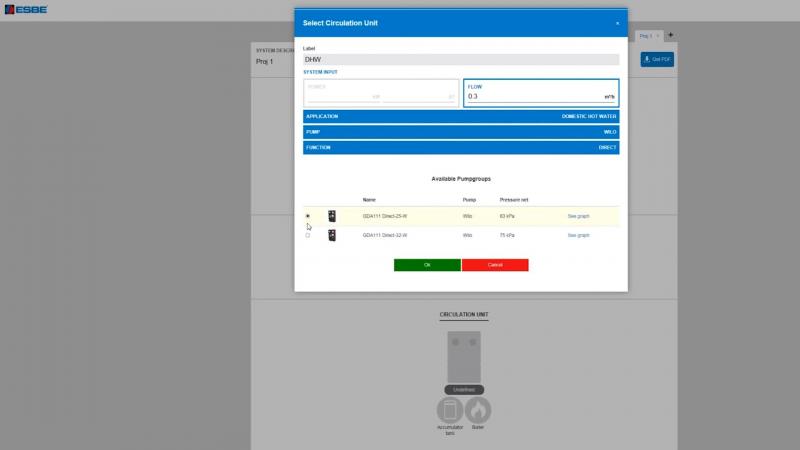See graph for GDA111 Direct-32-W
This screenshot has height=450, width=800.
578,235
